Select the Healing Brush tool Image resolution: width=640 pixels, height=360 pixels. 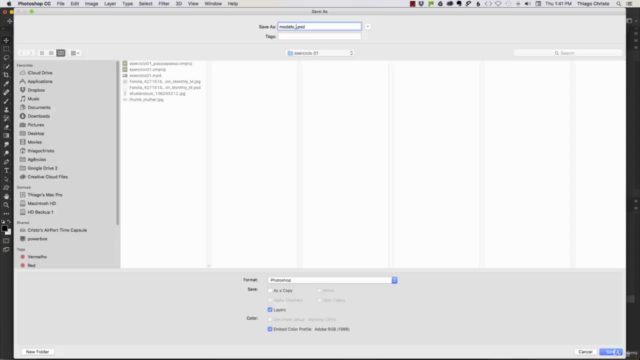click(x=6, y=92)
